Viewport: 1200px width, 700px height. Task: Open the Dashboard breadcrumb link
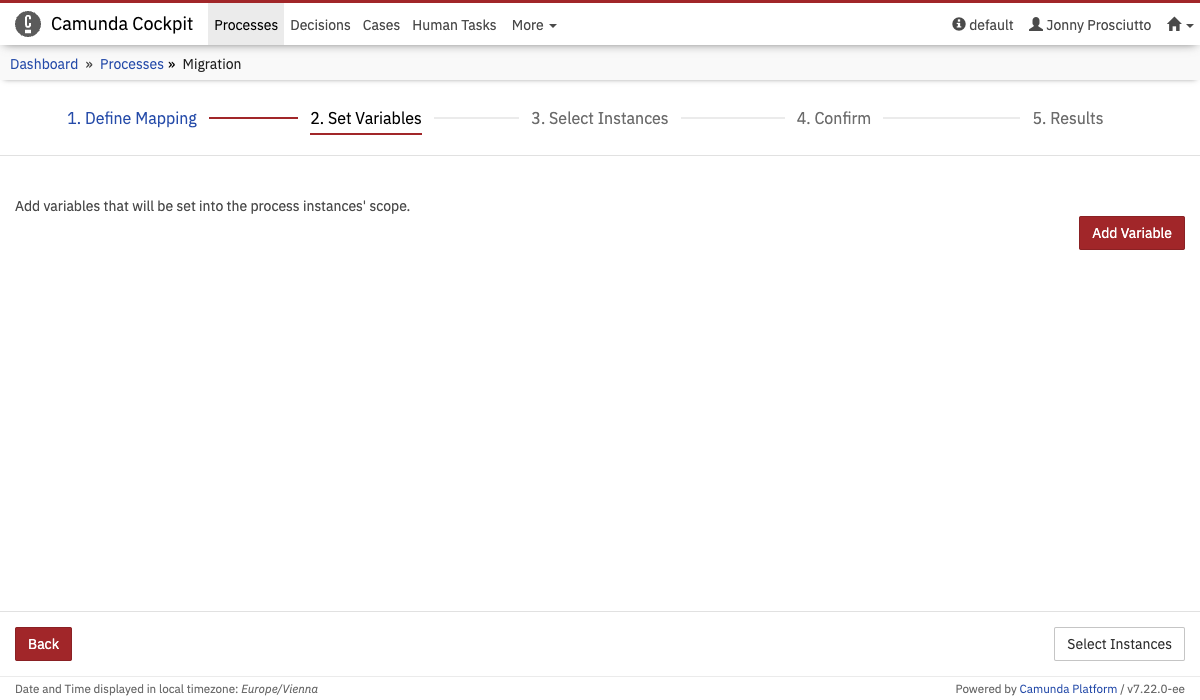(44, 63)
